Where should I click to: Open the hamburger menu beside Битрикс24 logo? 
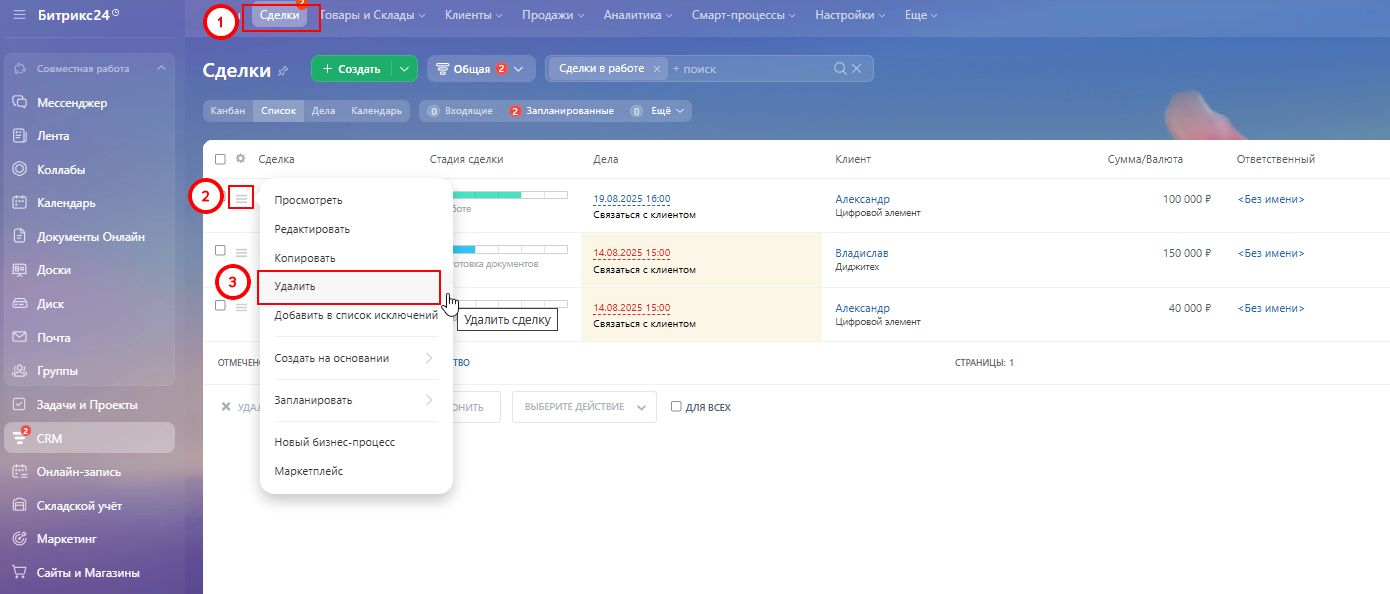[19, 15]
